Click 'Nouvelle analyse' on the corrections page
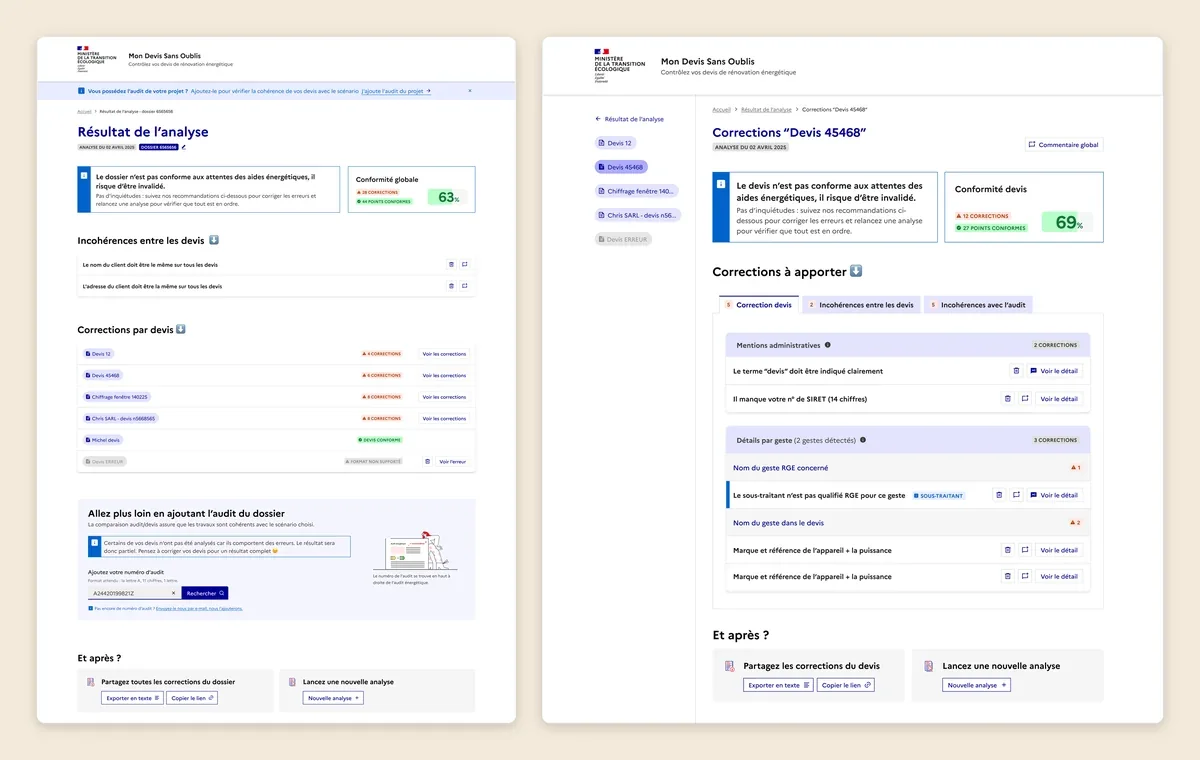The width and height of the screenshot is (1200, 760). 976,685
